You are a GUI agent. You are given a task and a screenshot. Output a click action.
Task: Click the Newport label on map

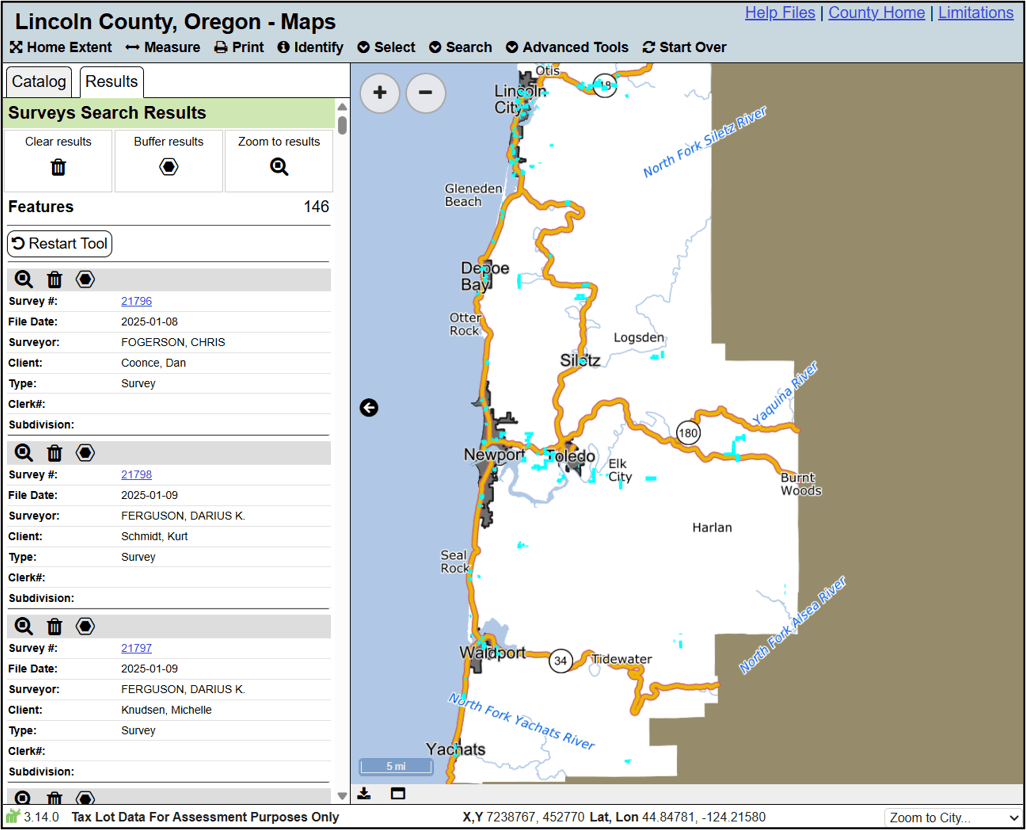click(x=494, y=454)
